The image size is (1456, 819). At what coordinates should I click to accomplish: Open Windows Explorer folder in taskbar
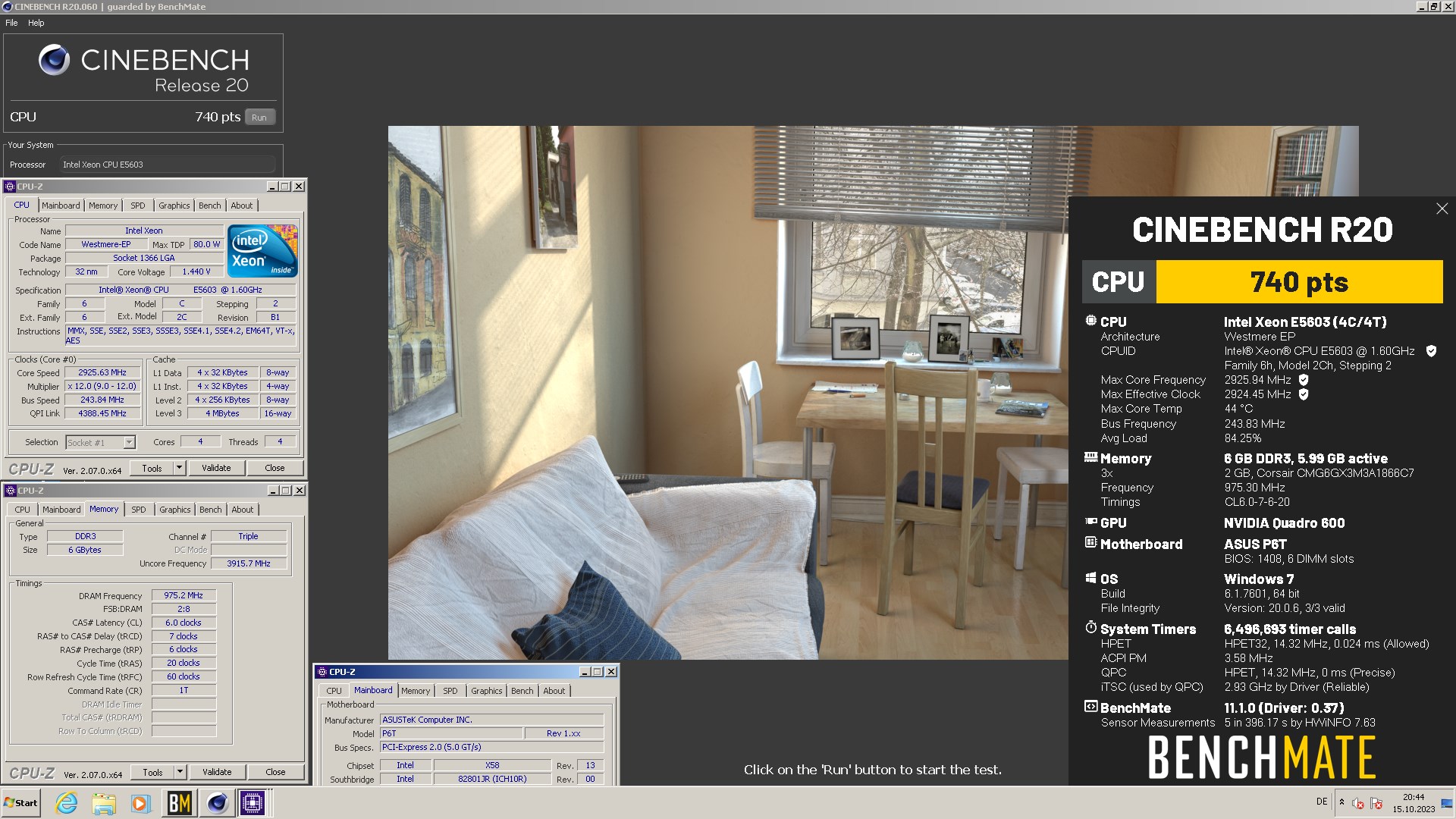104,803
